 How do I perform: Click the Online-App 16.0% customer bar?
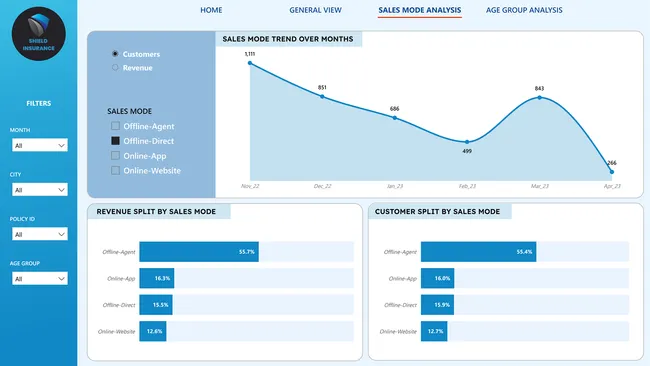pos(437,278)
